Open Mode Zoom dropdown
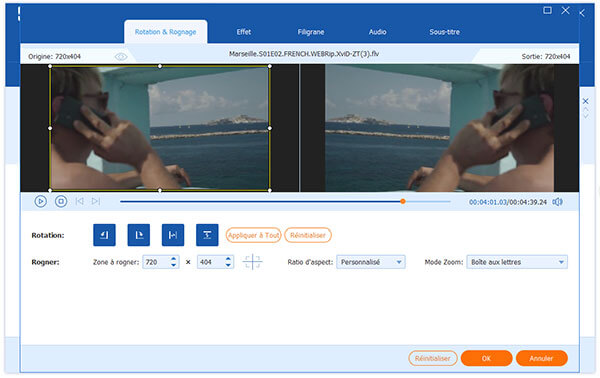The width and height of the screenshot is (600, 378). 517,262
